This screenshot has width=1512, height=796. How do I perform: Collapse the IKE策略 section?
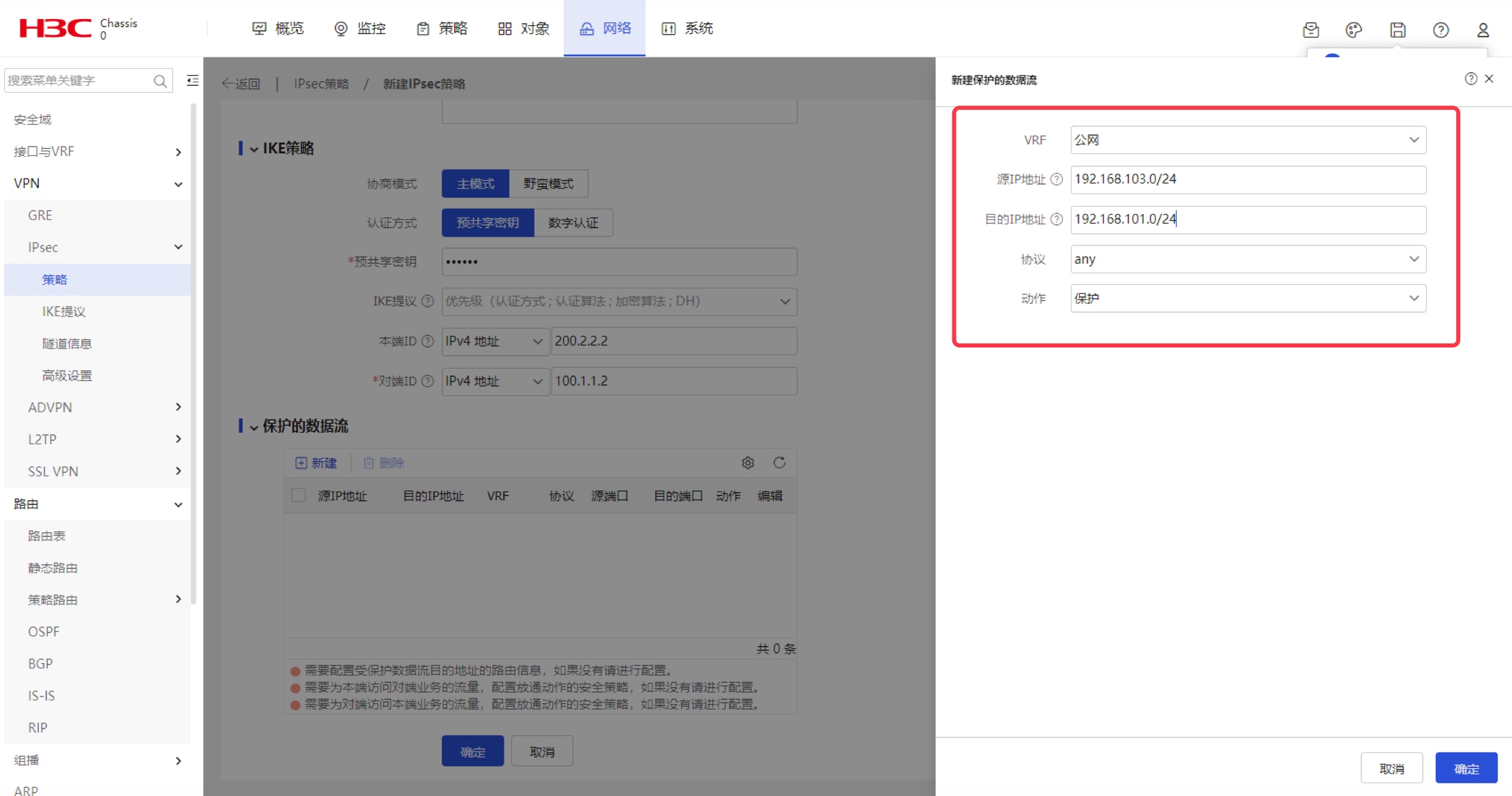pyautogui.click(x=254, y=149)
